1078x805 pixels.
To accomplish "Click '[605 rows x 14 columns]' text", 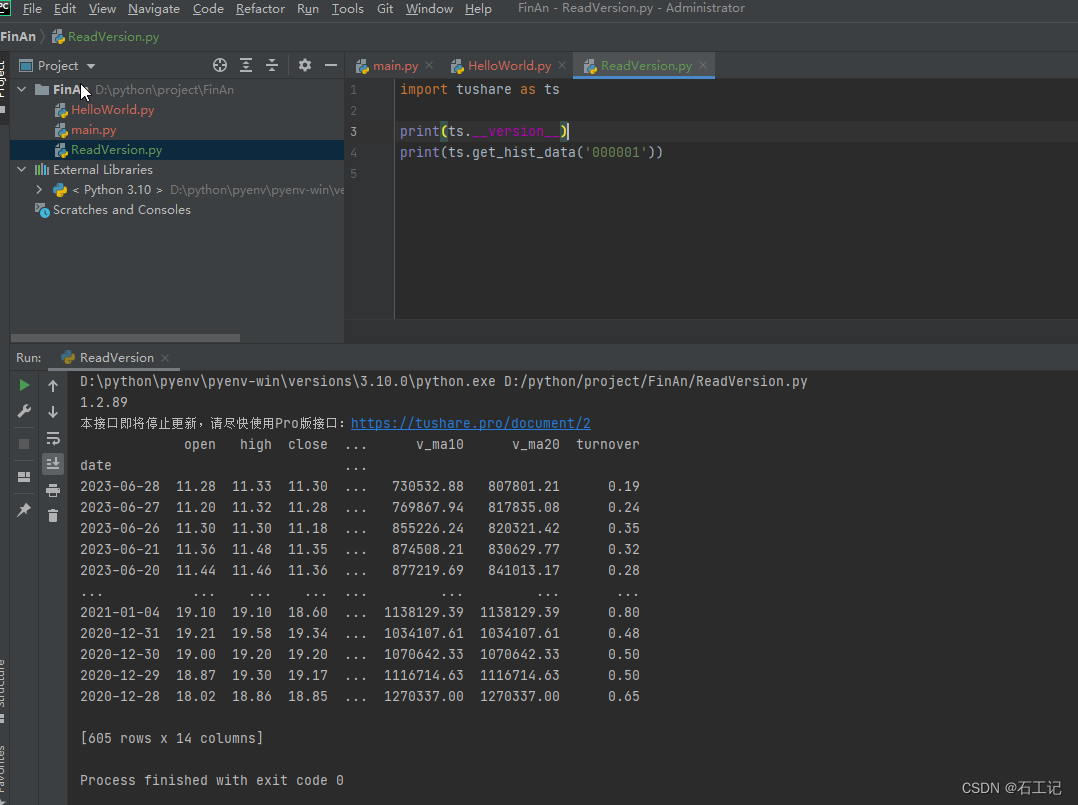I will (172, 738).
